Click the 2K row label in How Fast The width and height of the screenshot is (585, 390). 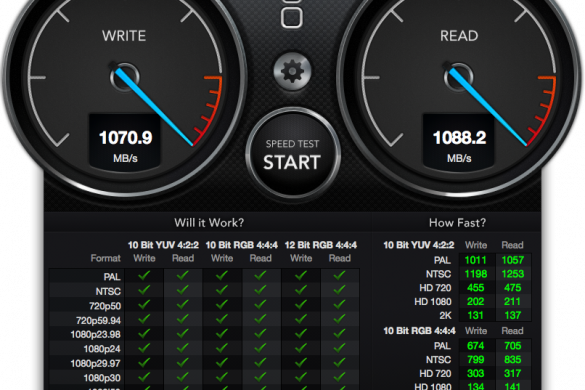point(445,316)
